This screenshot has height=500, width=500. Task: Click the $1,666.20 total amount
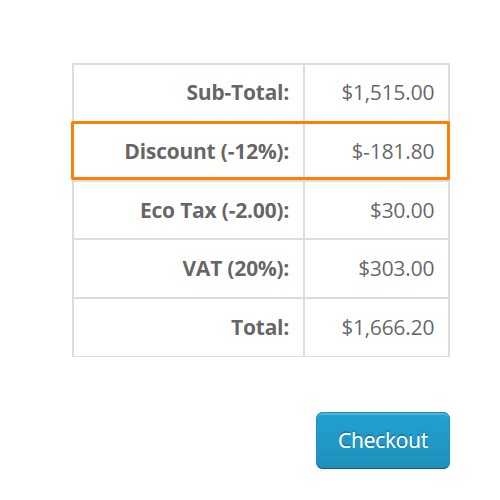388,327
